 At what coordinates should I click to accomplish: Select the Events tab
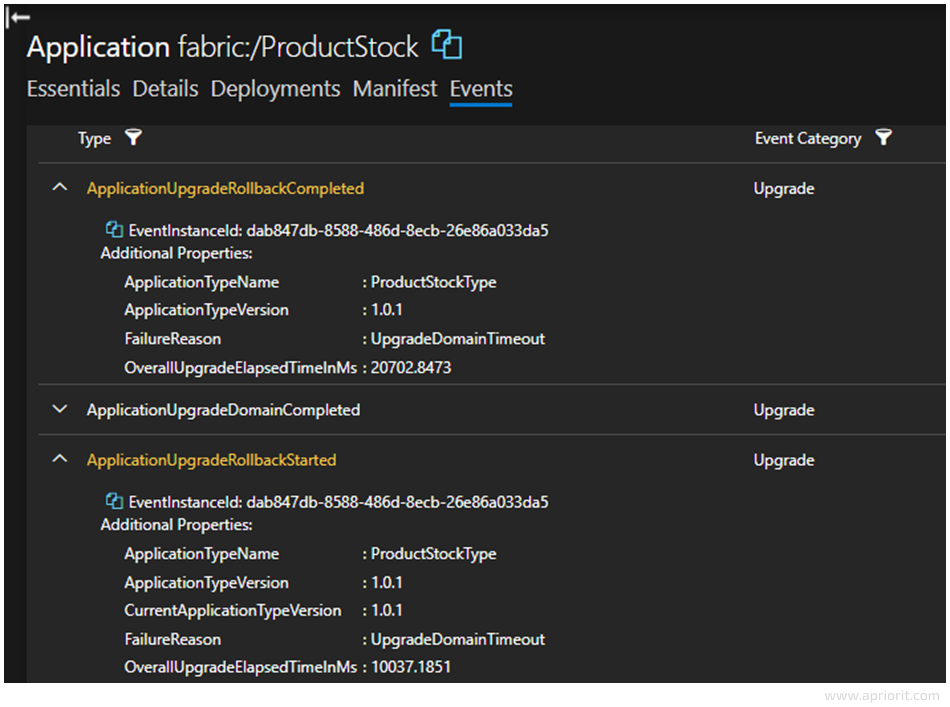pyautogui.click(x=481, y=90)
